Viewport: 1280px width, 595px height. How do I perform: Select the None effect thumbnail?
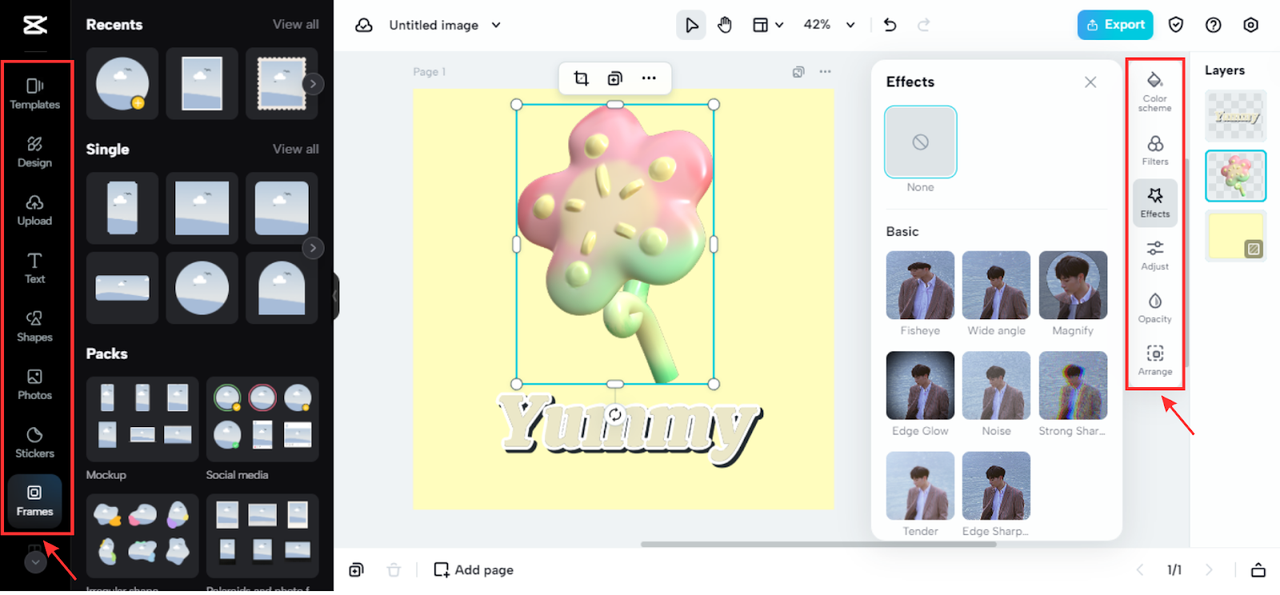(x=920, y=142)
